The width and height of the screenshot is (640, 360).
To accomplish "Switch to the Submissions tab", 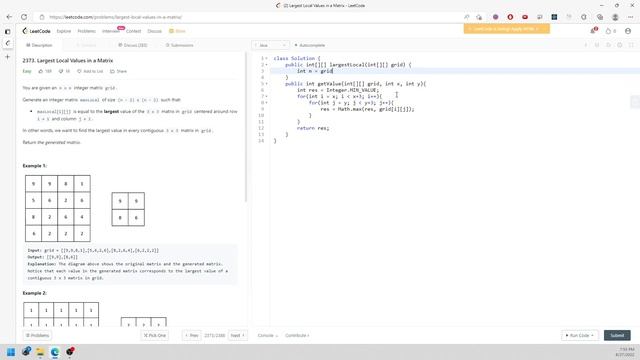I will point(180,45).
